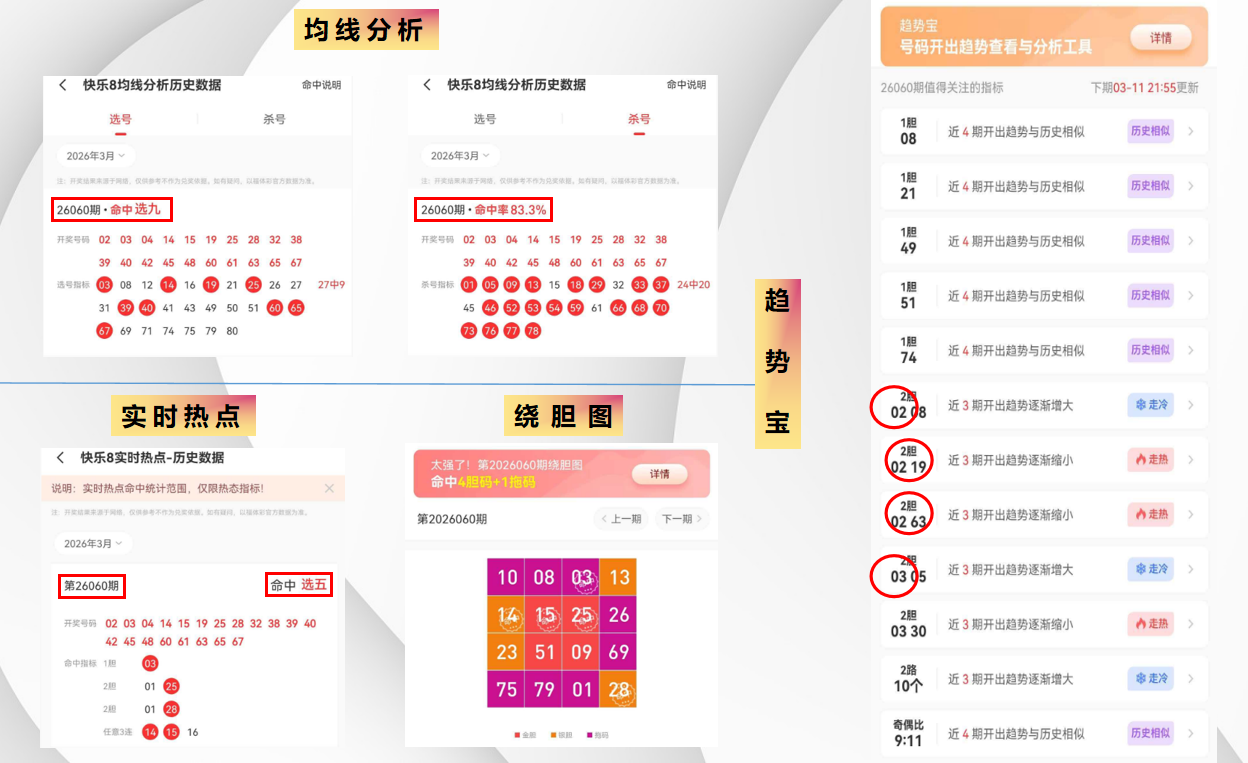
Task: Tap back arrow in the 选号 均线分析 panel
Action: click(63, 85)
